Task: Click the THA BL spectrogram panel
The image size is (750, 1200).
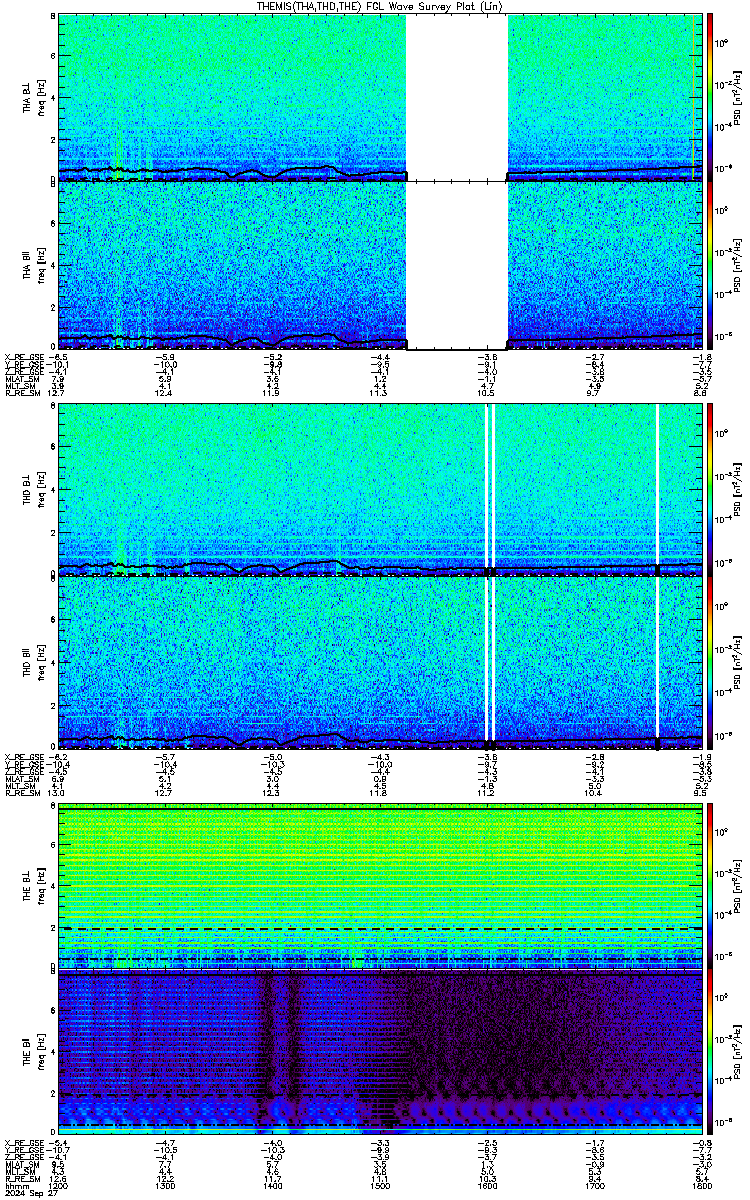Action: [380, 97]
